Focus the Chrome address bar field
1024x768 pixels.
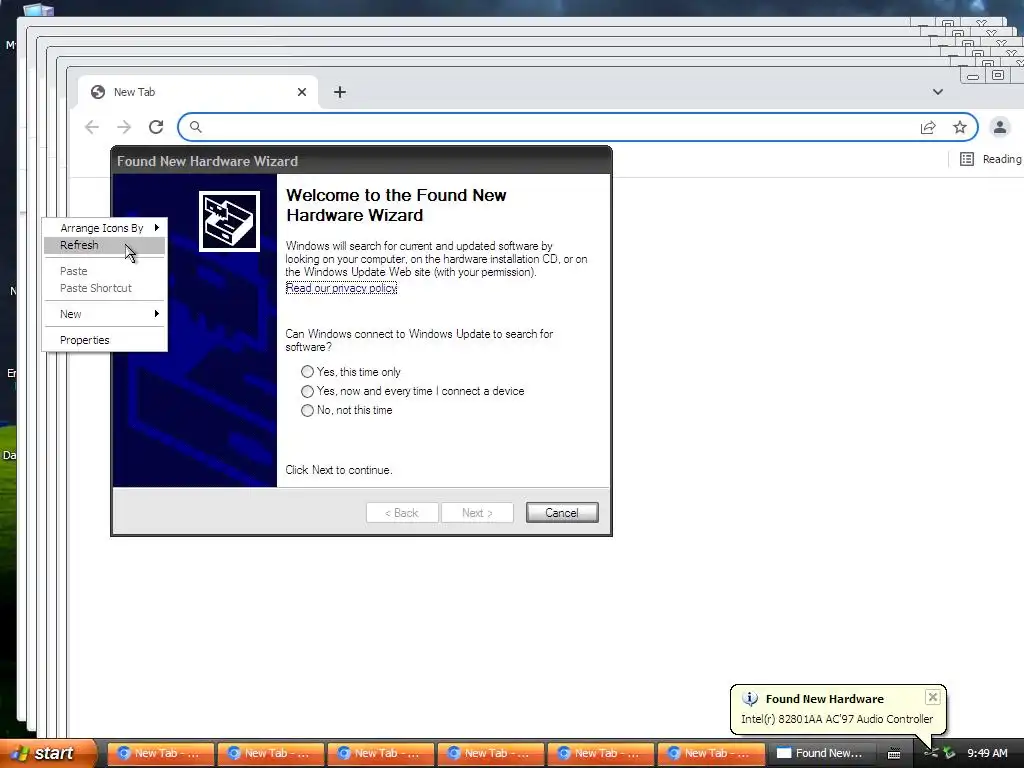[x=578, y=127]
